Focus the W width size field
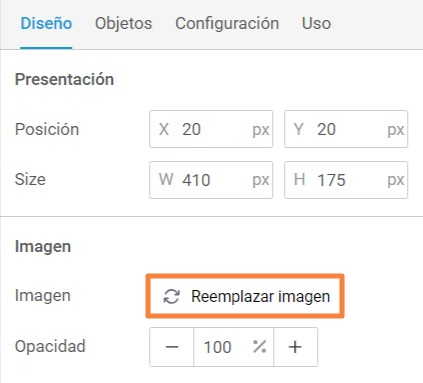Image resolution: width=423 pixels, height=383 pixels. pyautogui.click(x=211, y=180)
